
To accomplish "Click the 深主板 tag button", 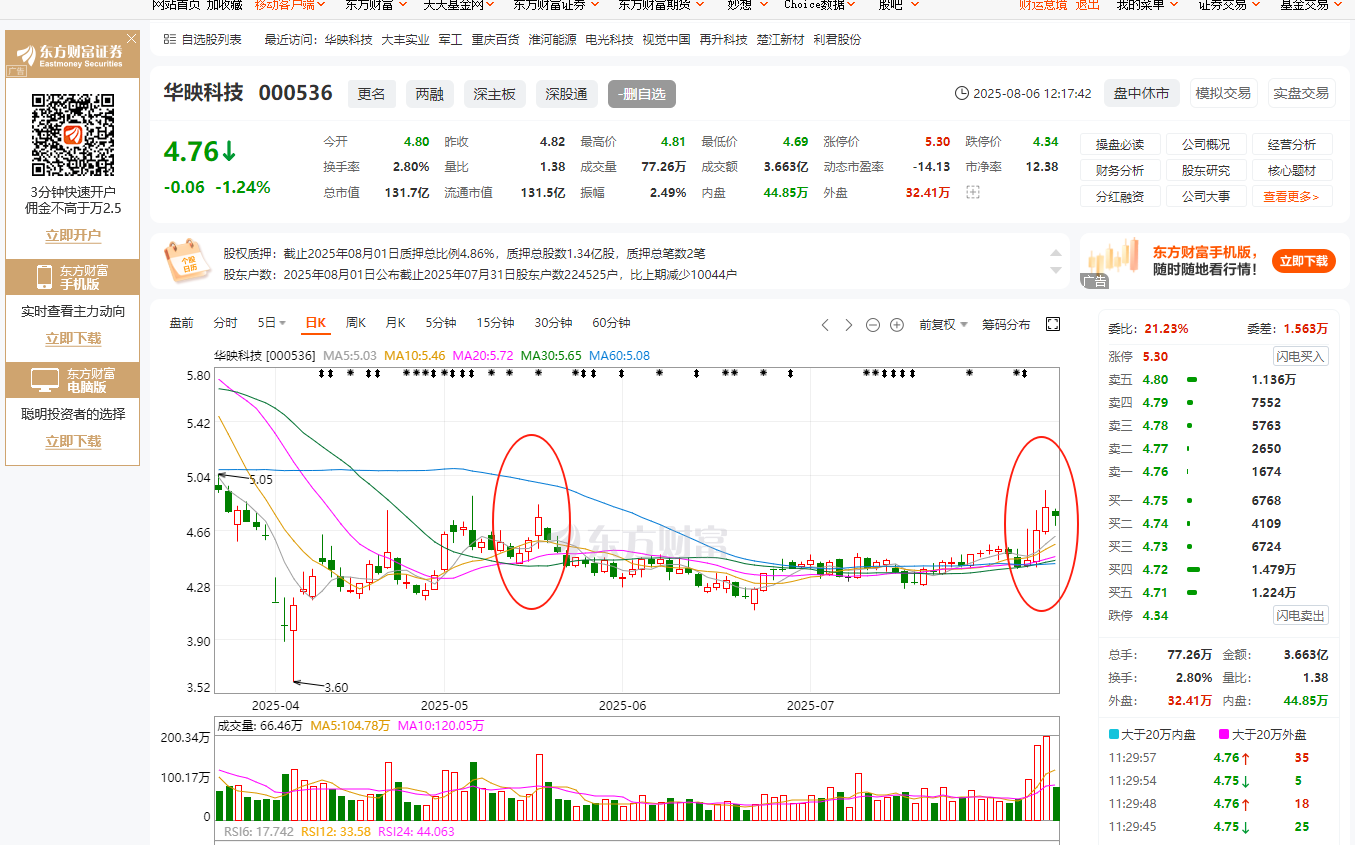I will [x=495, y=94].
